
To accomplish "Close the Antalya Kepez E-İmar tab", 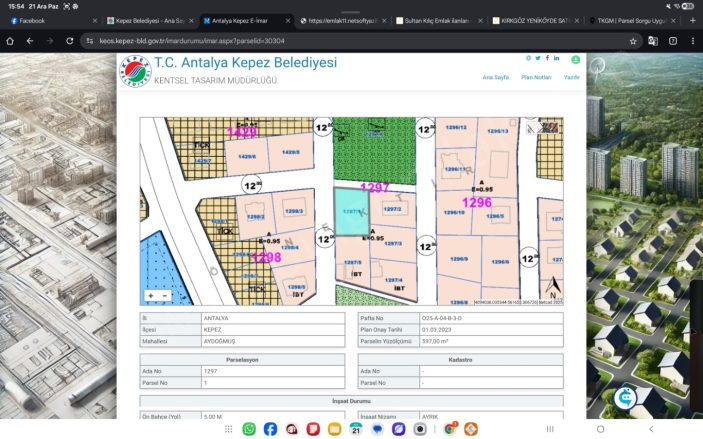I will [x=287, y=20].
